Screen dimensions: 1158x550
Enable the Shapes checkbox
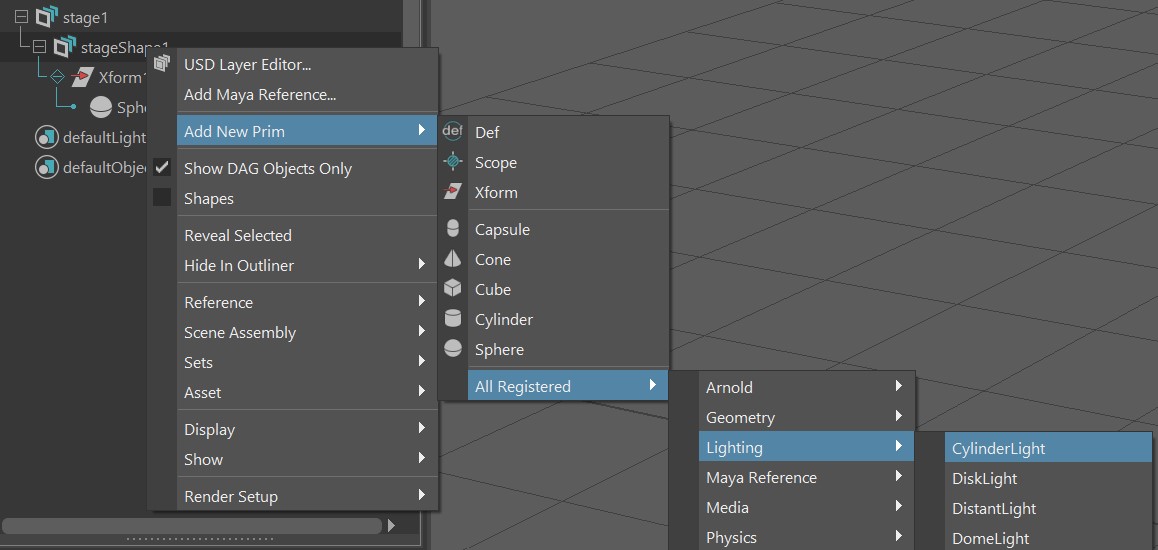coord(162,198)
